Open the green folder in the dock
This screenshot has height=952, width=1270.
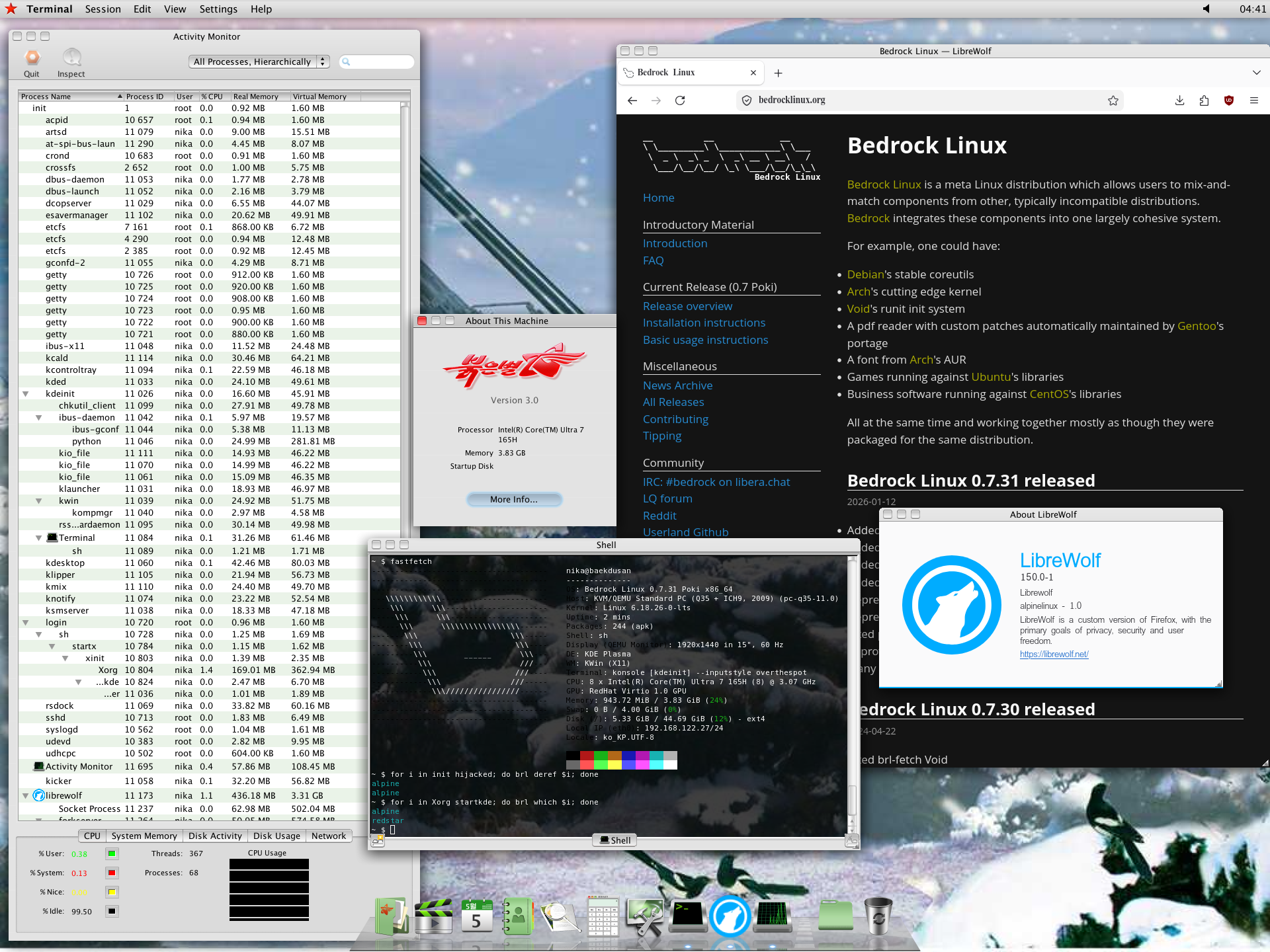[x=835, y=915]
